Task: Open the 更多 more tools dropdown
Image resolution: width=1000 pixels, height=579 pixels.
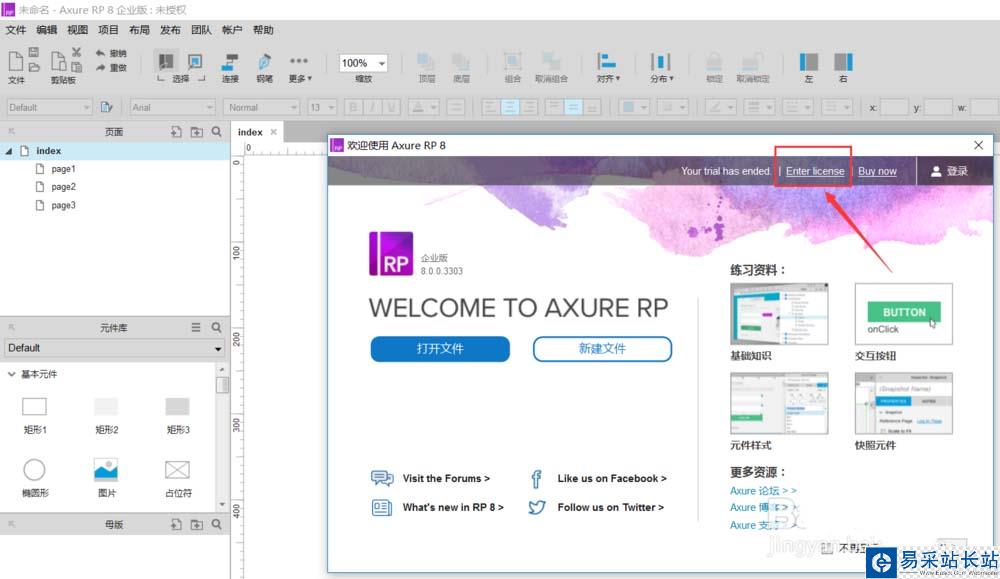Action: pos(299,68)
